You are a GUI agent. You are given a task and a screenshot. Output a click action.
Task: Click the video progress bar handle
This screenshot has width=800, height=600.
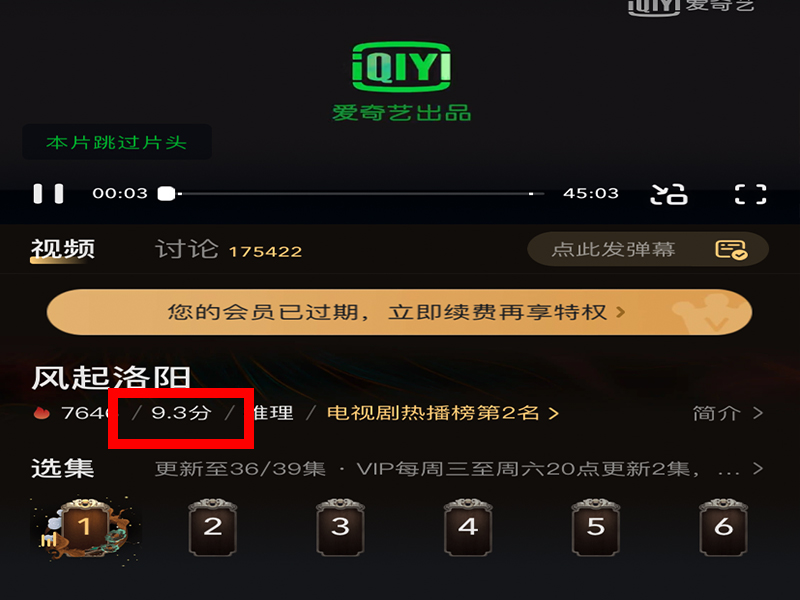(x=166, y=194)
